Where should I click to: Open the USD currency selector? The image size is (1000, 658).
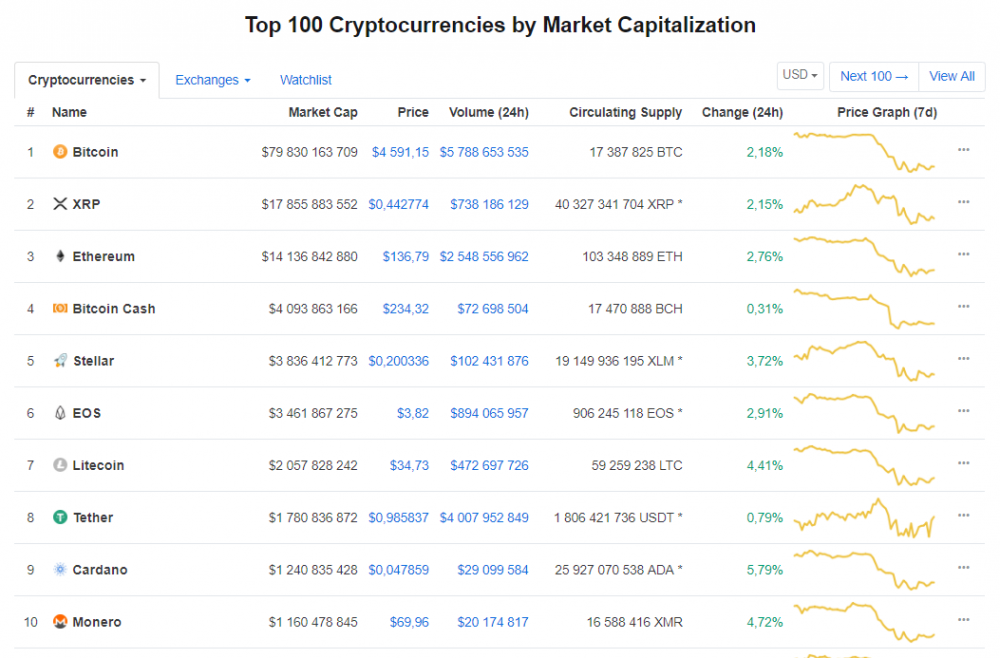pos(800,76)
